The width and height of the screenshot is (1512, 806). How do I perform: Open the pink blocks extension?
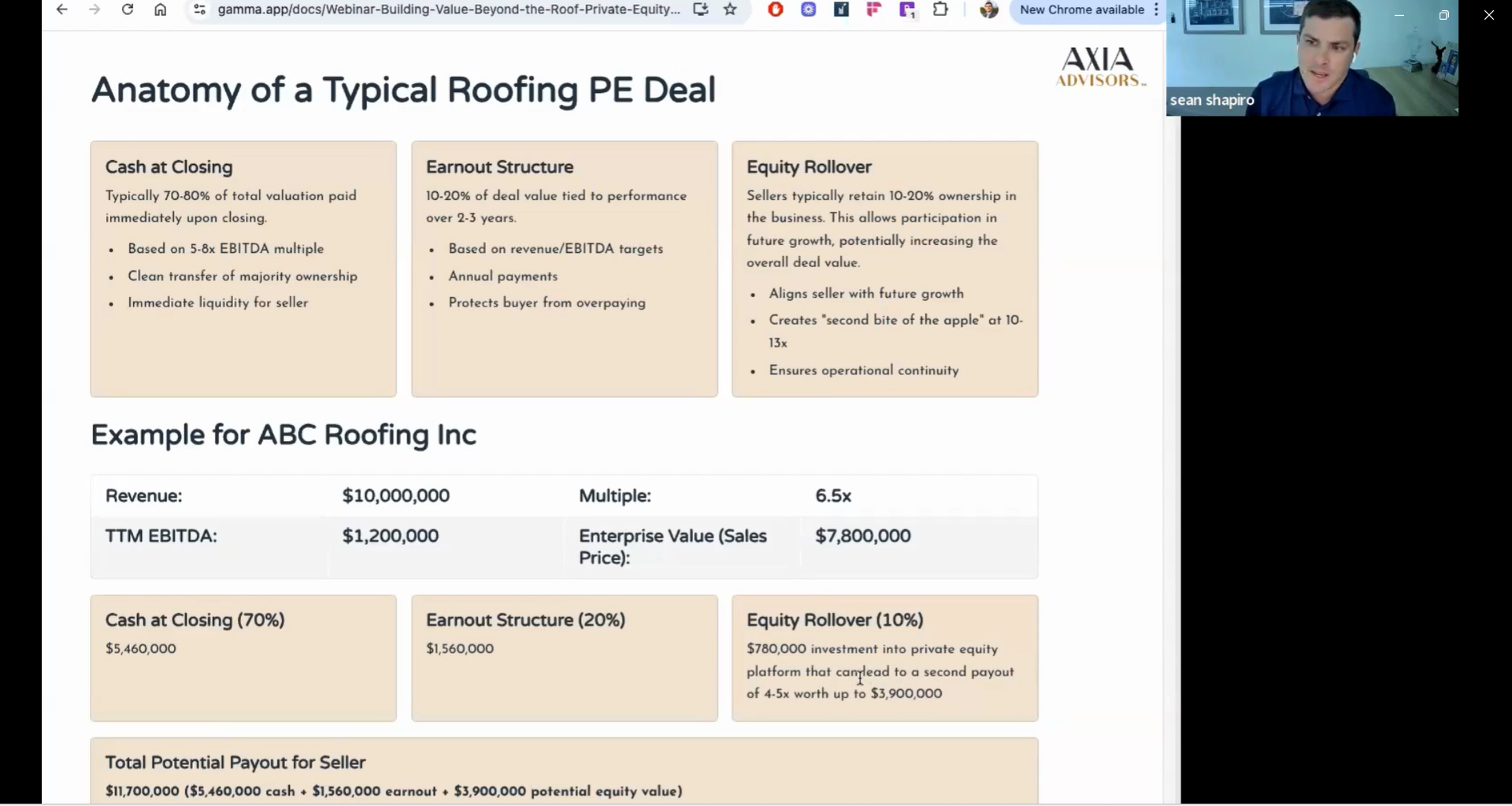point(874,9)
